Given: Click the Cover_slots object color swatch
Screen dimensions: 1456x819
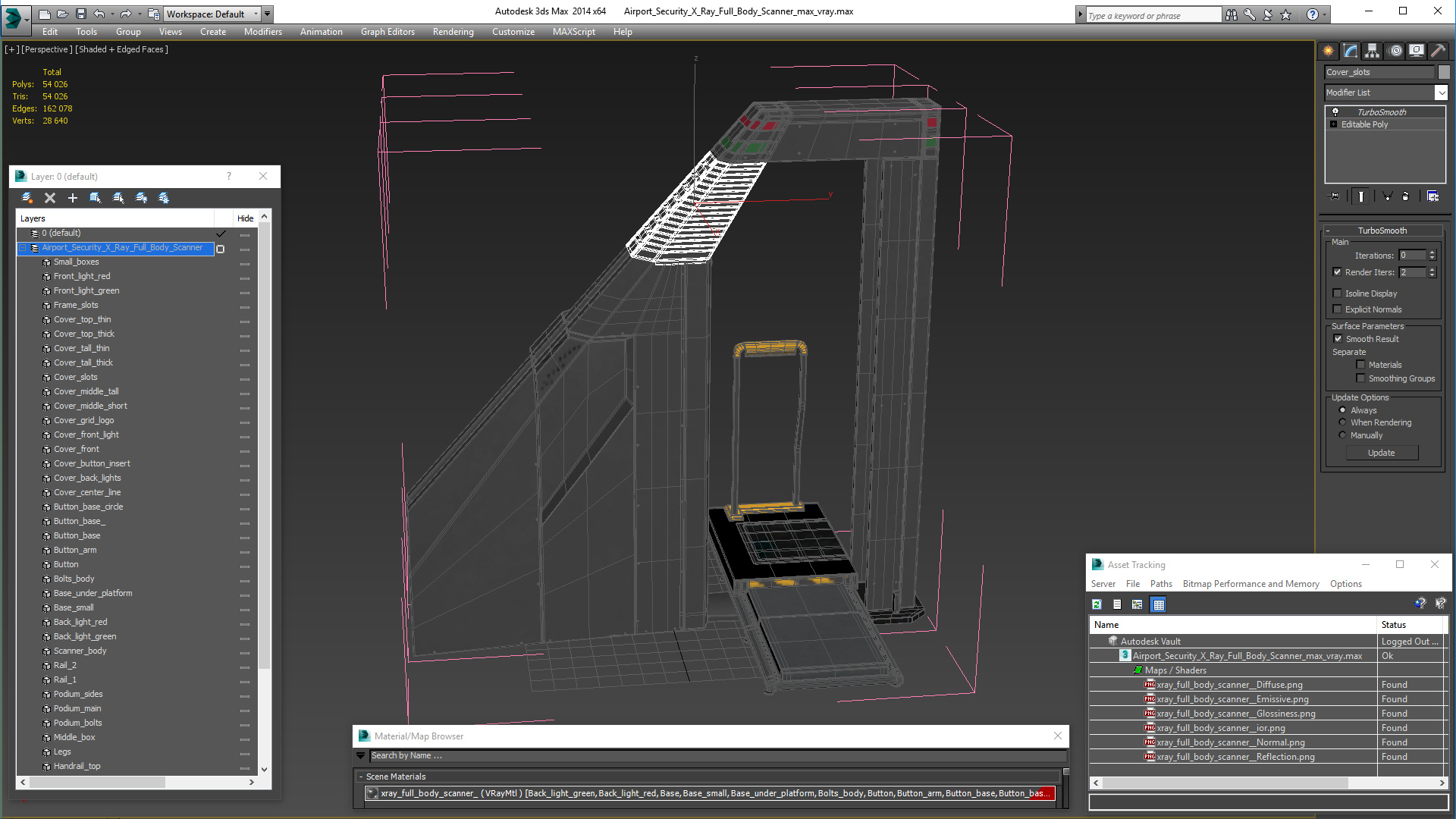Looking at the screenshot, I should pos(1444,72).
